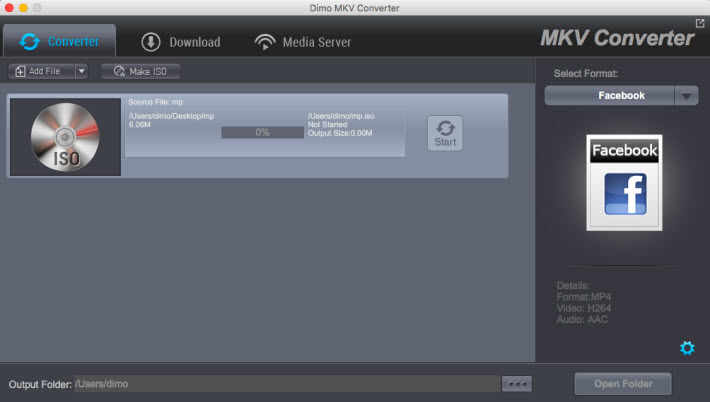Click the Add File button
The height and width of the screenshot is (402, 710).
click(x=40, y=72)
